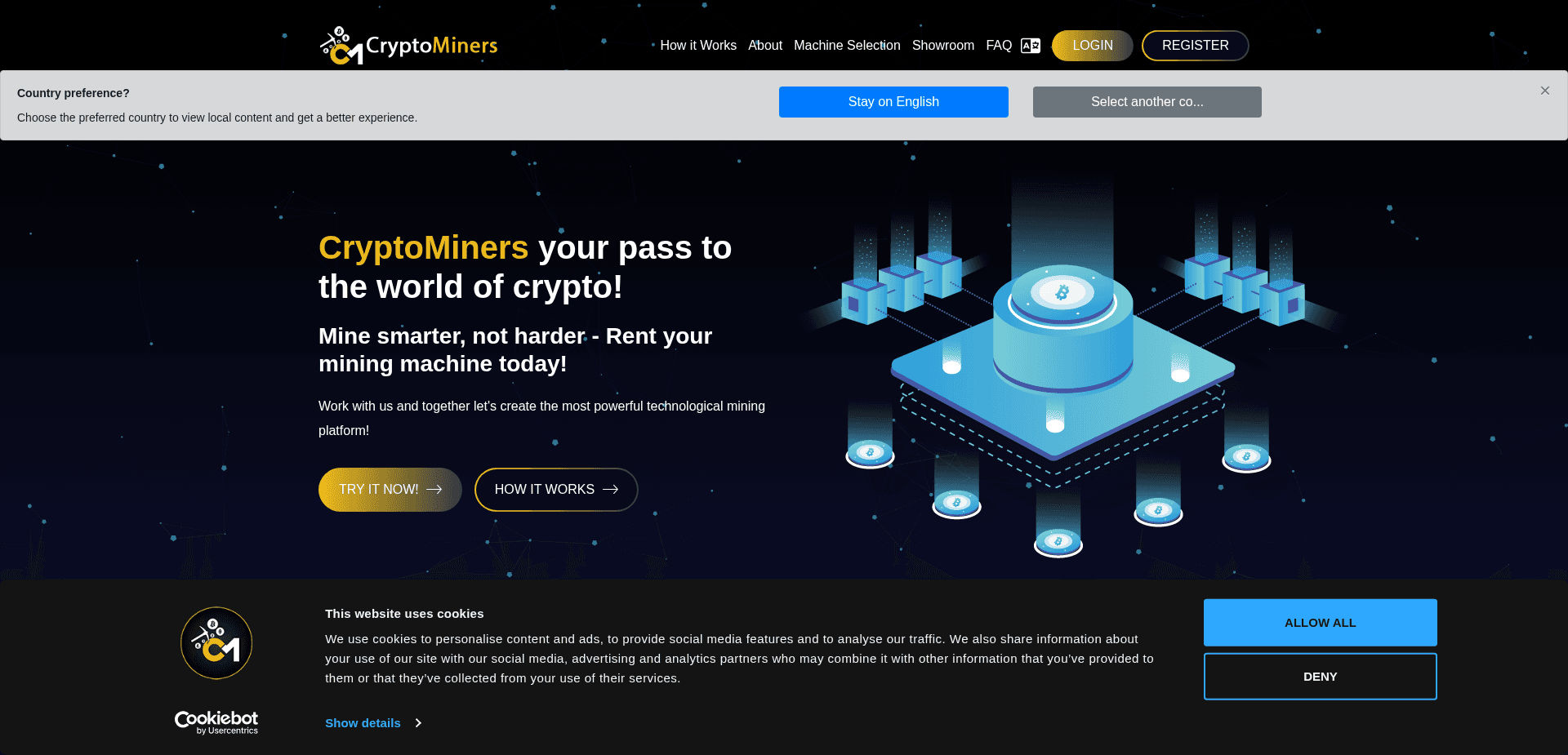Click DENY to reject cookies
The height and width of the screenshot is (755, 1568).
(1320, 676)
